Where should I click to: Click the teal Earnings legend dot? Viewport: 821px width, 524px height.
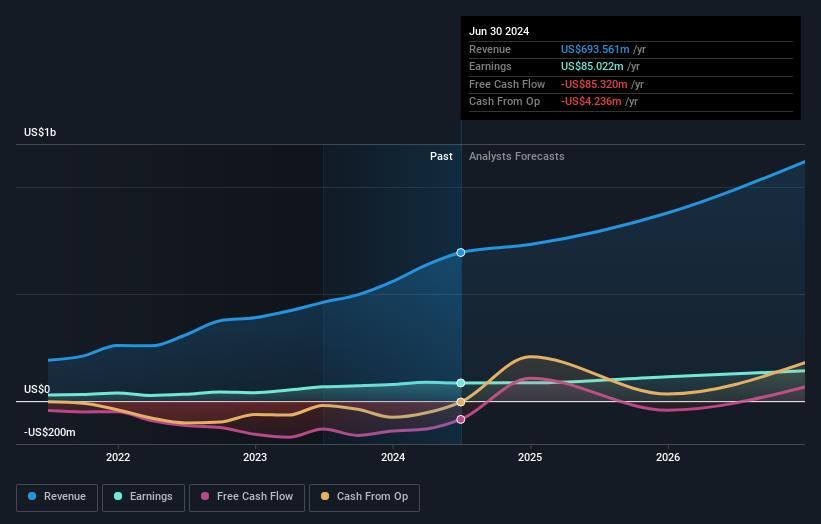[x=118, y=497]
